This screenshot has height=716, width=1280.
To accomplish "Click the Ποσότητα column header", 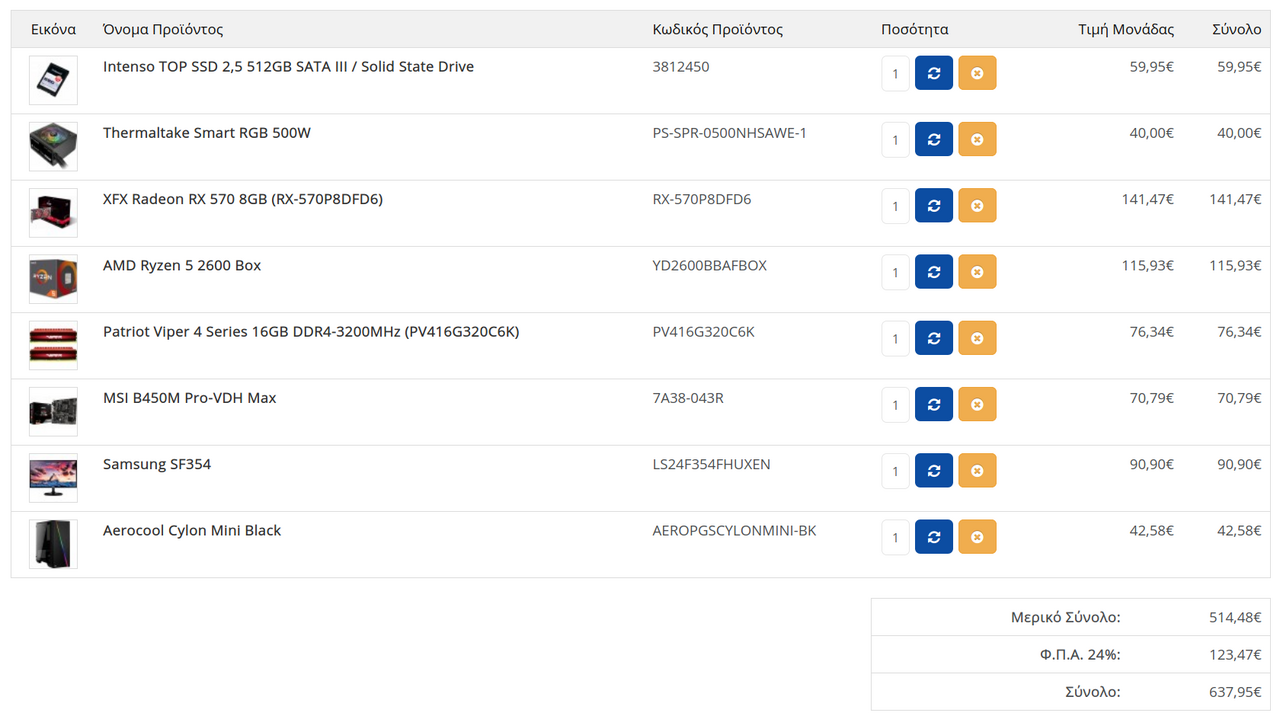I will pyautogui.click(x=915, y=30).
